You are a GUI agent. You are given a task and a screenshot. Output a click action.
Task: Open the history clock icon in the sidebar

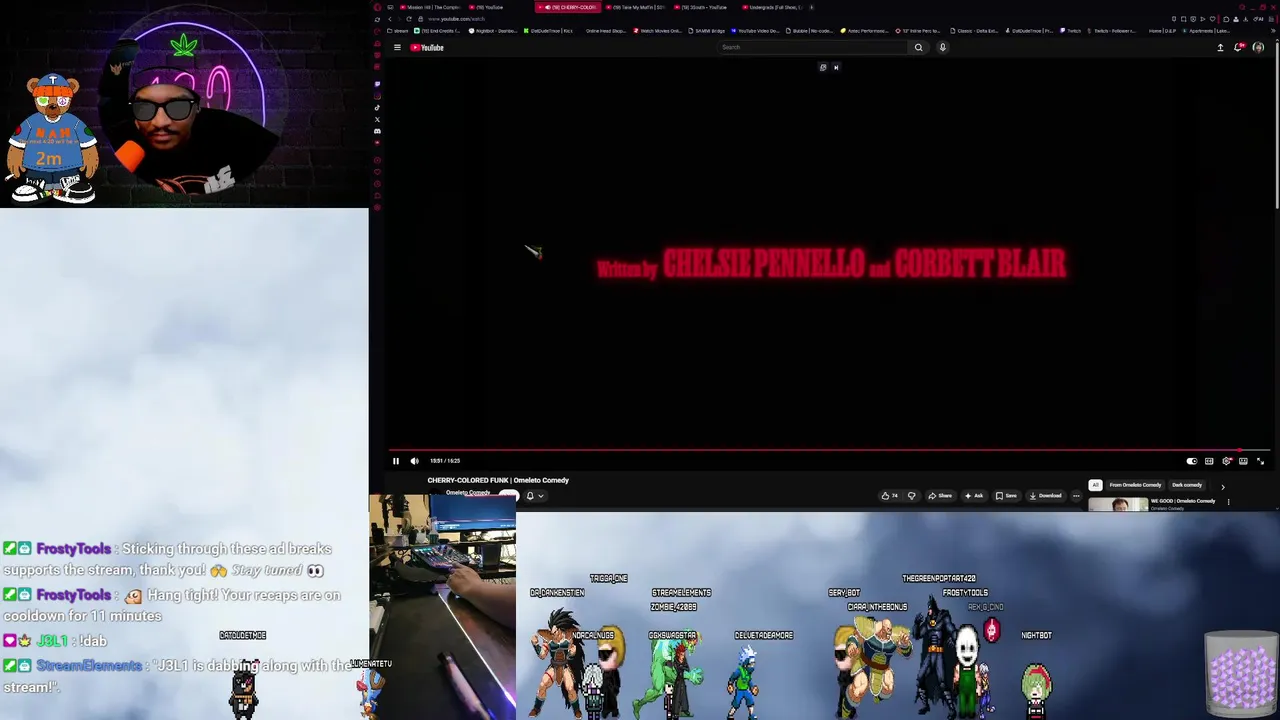(377, 184)
